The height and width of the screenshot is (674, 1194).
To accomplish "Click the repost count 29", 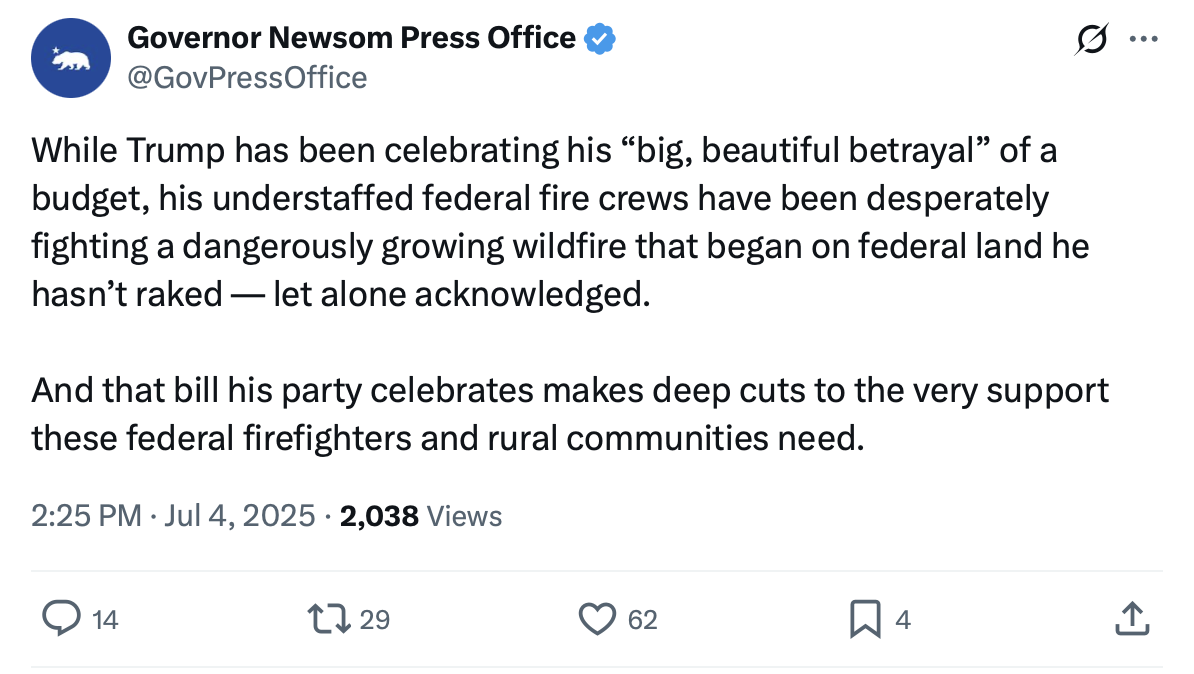I will (374, 620).
